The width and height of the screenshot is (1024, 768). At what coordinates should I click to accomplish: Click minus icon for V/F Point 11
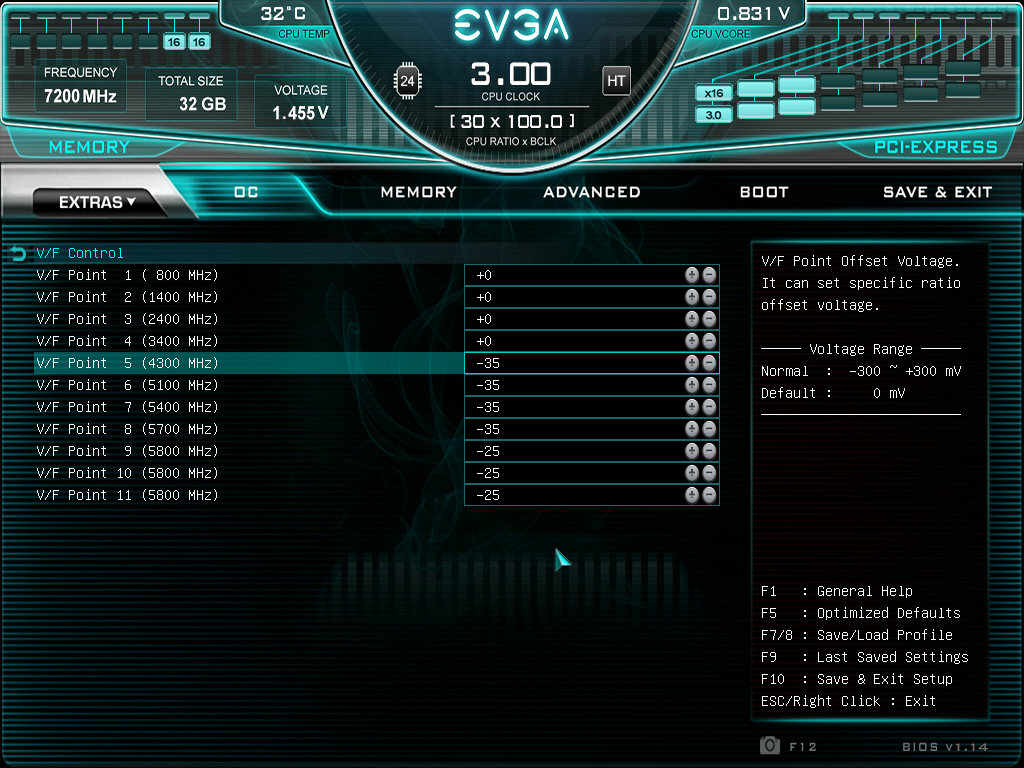[x=709, y=495]
